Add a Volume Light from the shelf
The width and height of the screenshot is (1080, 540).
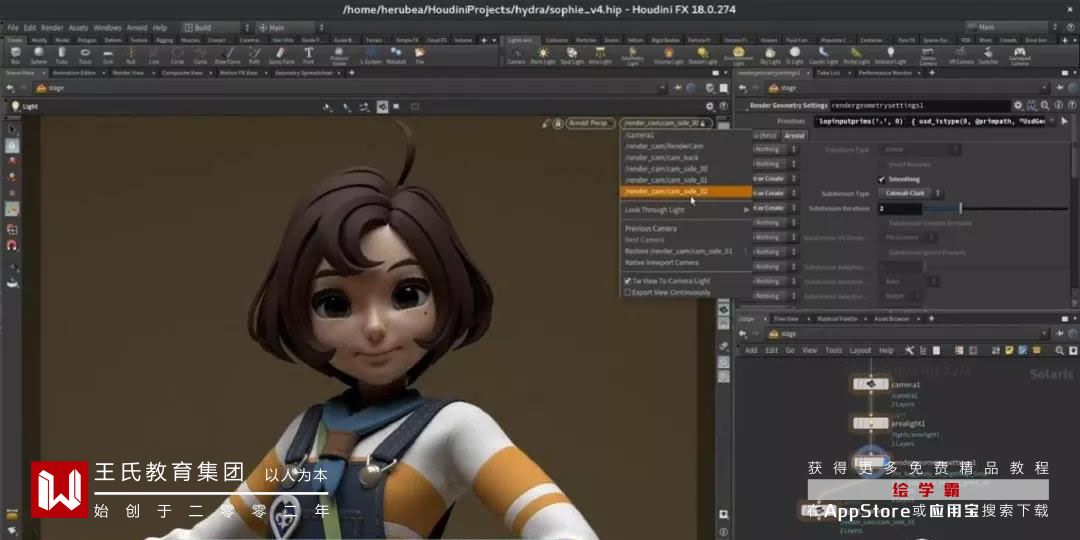668,55
